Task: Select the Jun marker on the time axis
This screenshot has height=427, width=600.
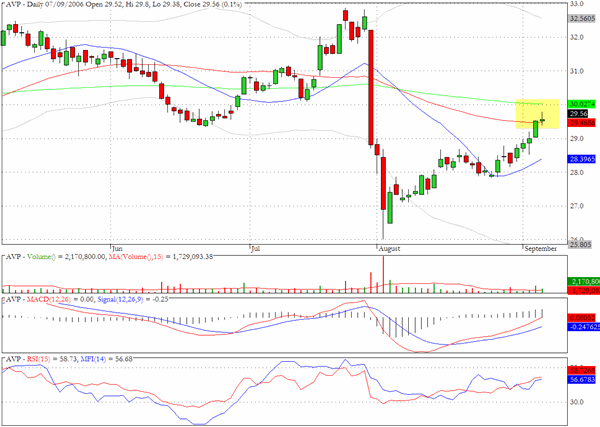Action: tap(117, 248)
